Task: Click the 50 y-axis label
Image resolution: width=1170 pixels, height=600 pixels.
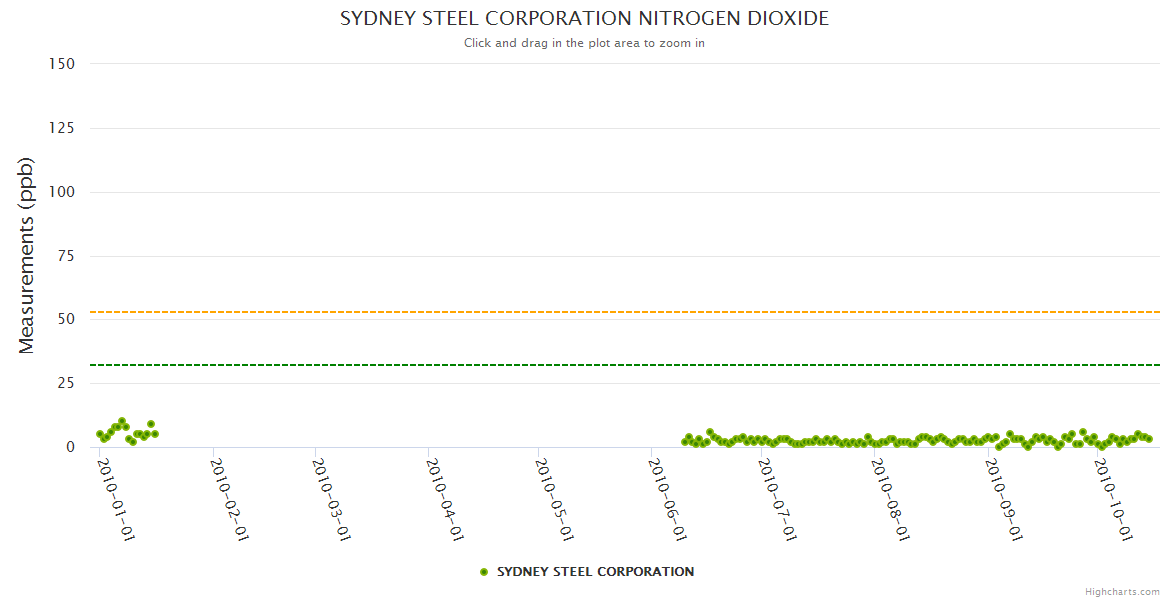Action: [x=65, y=319]
